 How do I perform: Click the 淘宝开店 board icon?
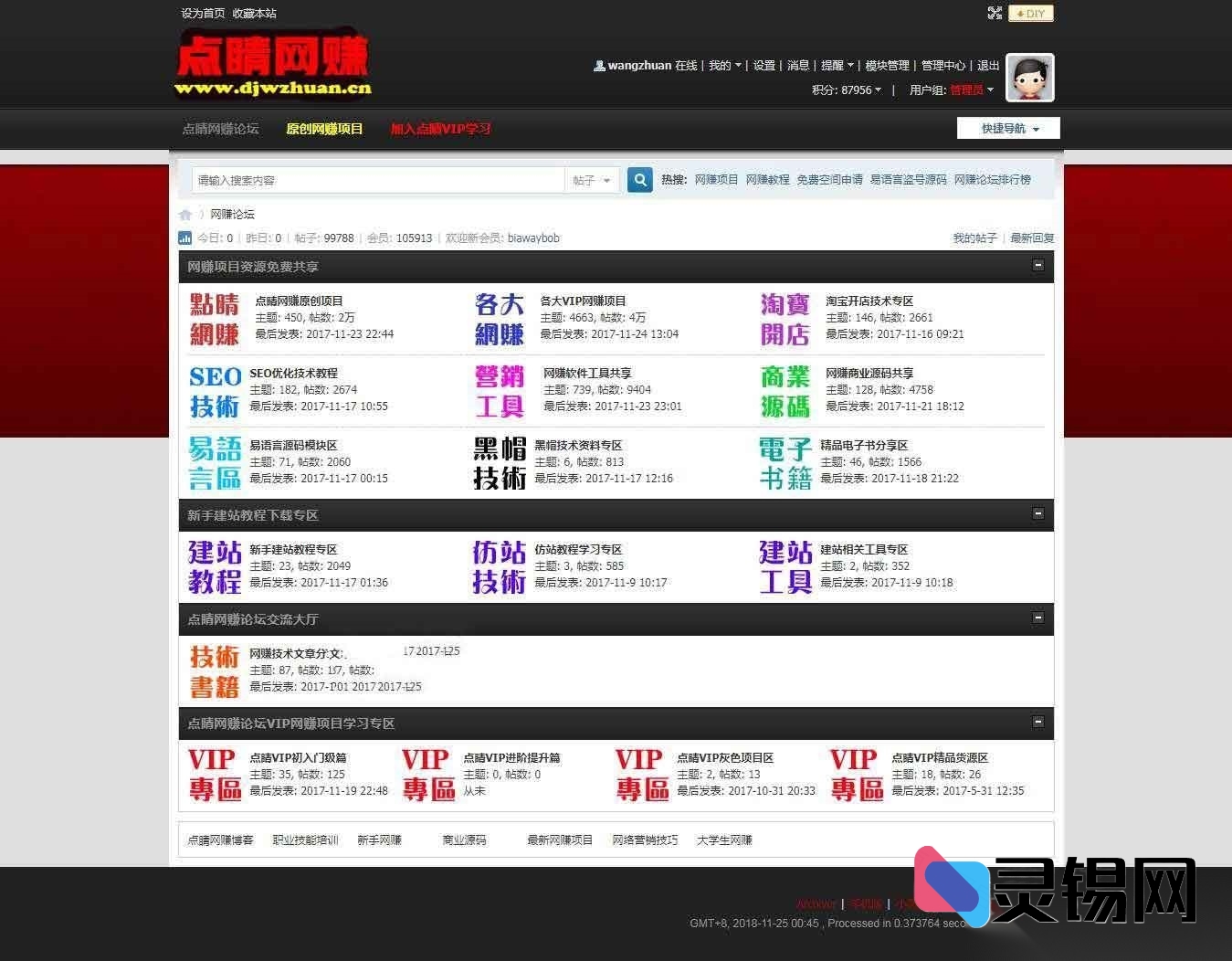787,317
